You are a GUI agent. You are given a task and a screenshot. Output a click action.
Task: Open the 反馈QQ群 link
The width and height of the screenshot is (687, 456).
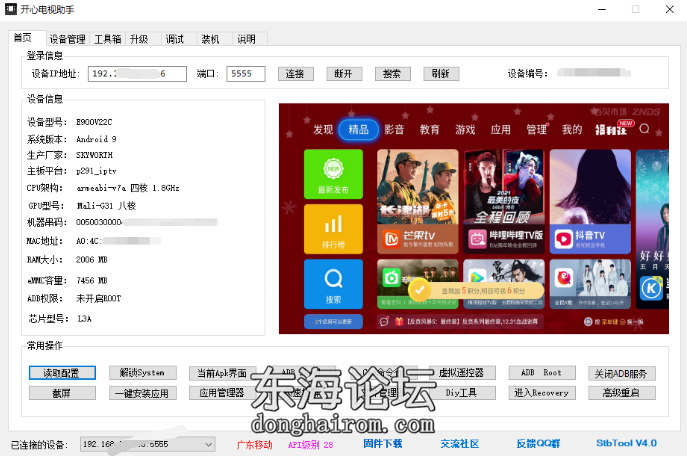point(538,444)
